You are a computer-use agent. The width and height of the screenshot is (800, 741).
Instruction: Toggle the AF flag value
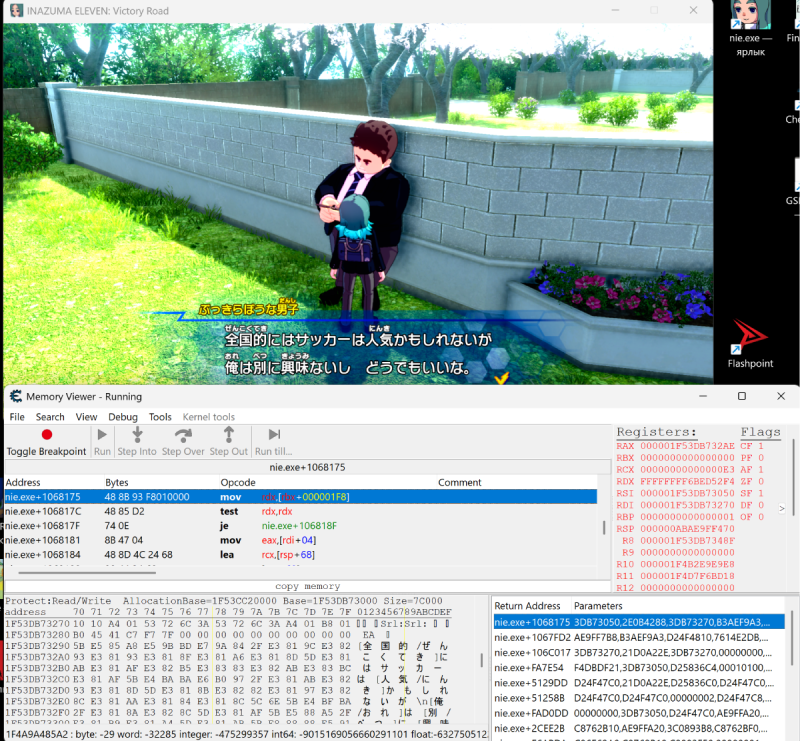click(761, 470)
